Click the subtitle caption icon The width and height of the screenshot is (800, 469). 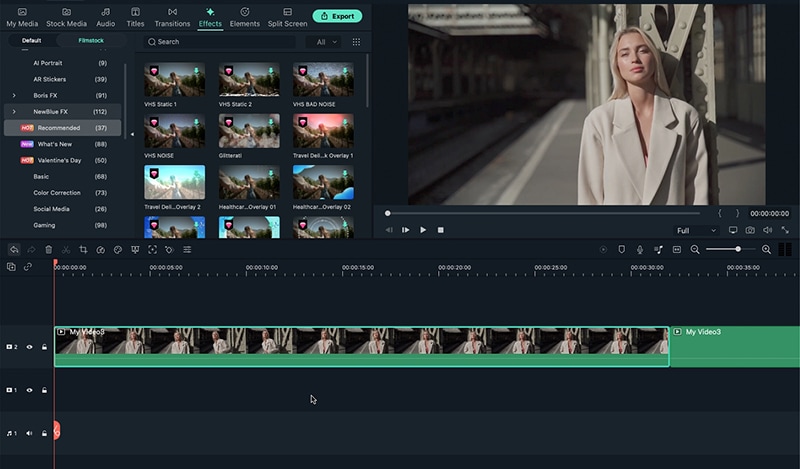point(677,249)
